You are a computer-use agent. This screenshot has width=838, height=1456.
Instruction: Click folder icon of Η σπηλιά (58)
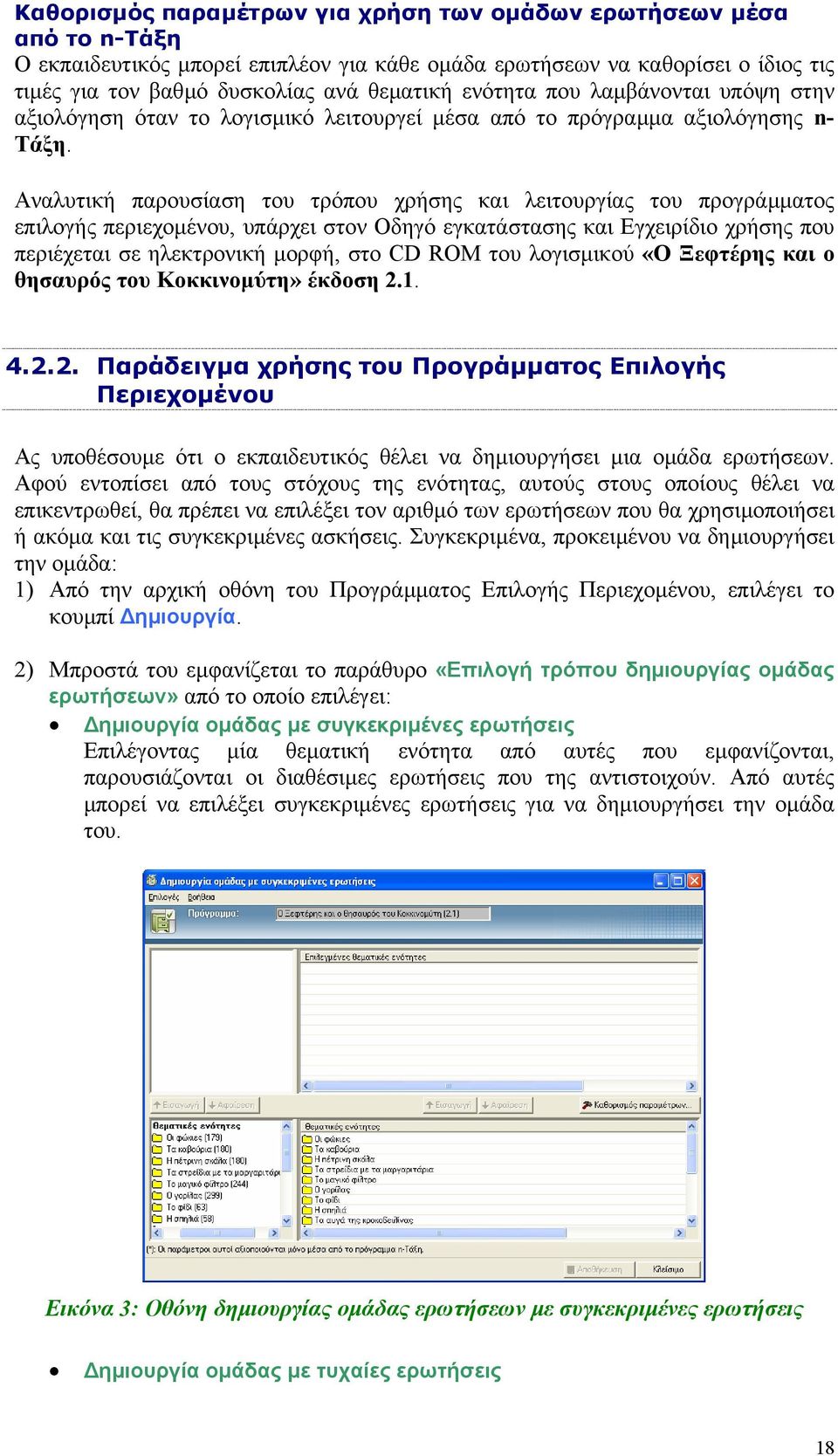[x=158, y=1219]
